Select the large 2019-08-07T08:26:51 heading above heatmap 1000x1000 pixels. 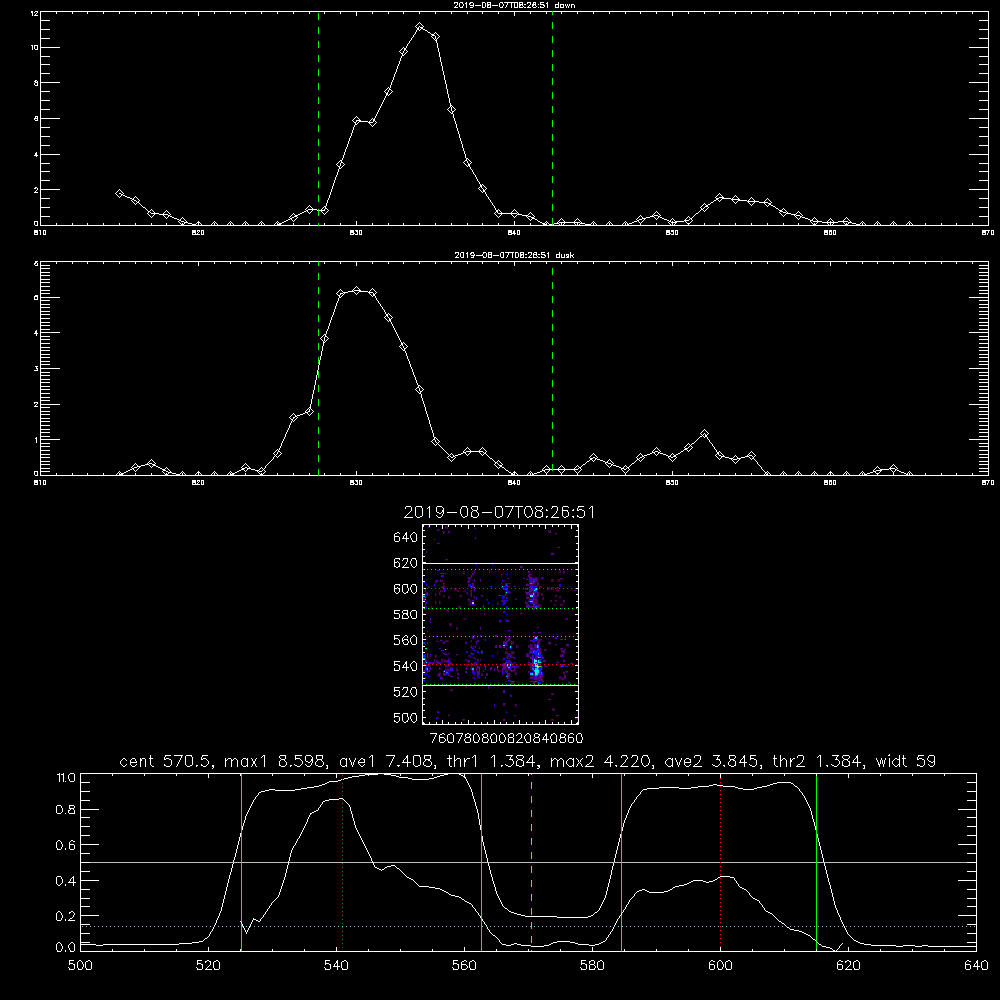499,512
